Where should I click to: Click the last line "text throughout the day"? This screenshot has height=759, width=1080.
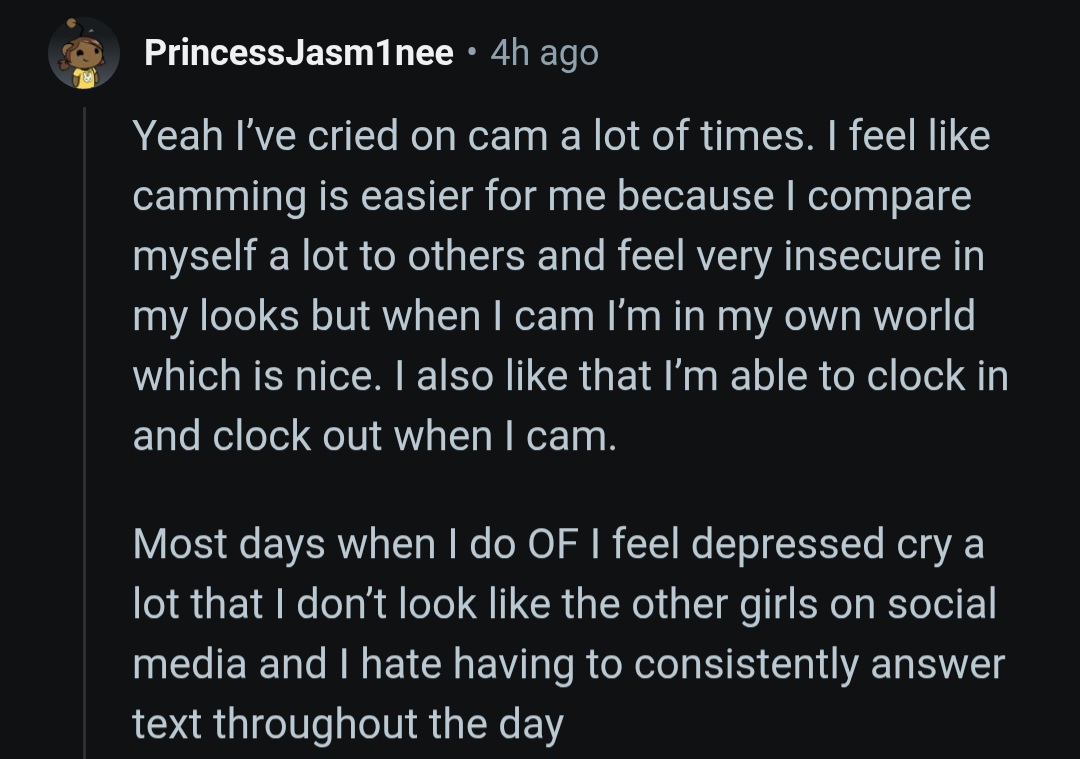tap(348, 725)
